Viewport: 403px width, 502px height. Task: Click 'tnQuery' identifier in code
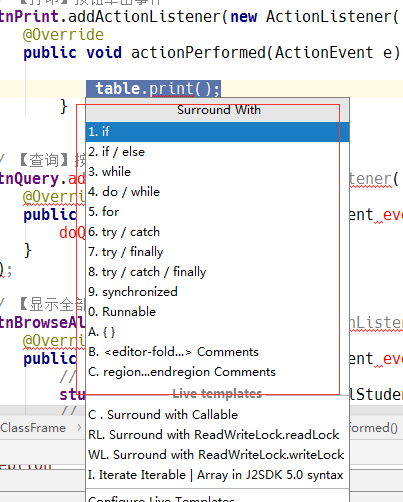pos(29,179)
